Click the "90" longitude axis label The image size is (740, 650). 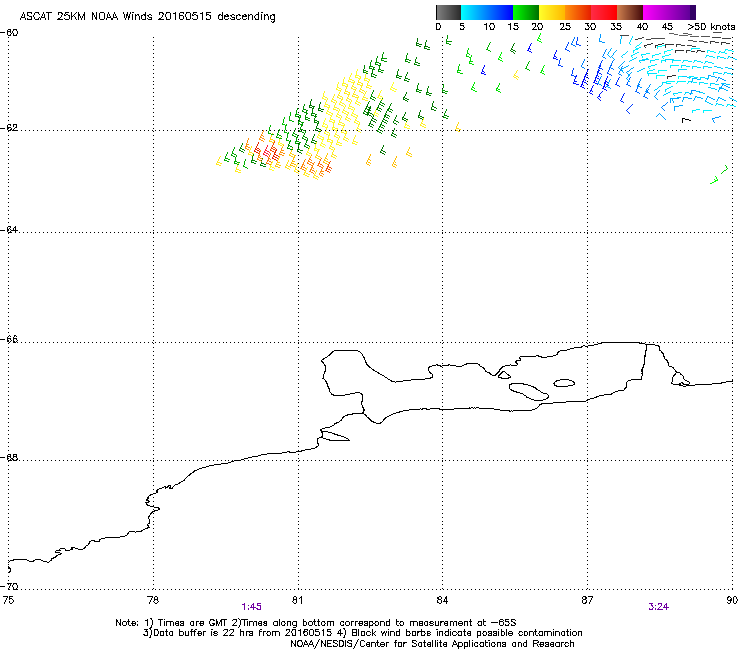pyautogui.click(x=732, y=600)
